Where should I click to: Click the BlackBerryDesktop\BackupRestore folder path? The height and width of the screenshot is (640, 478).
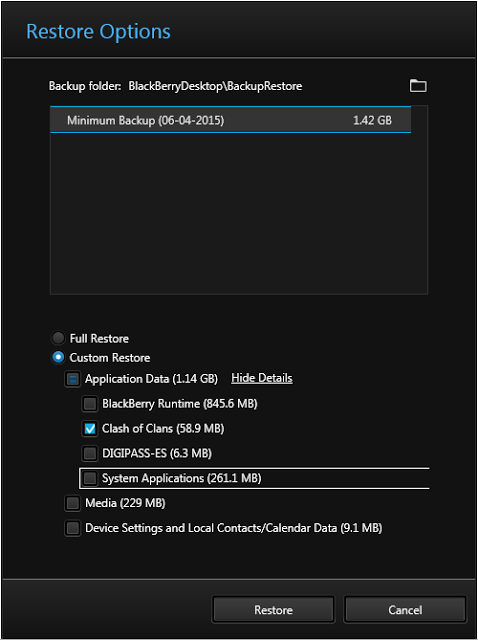[215, 86]
